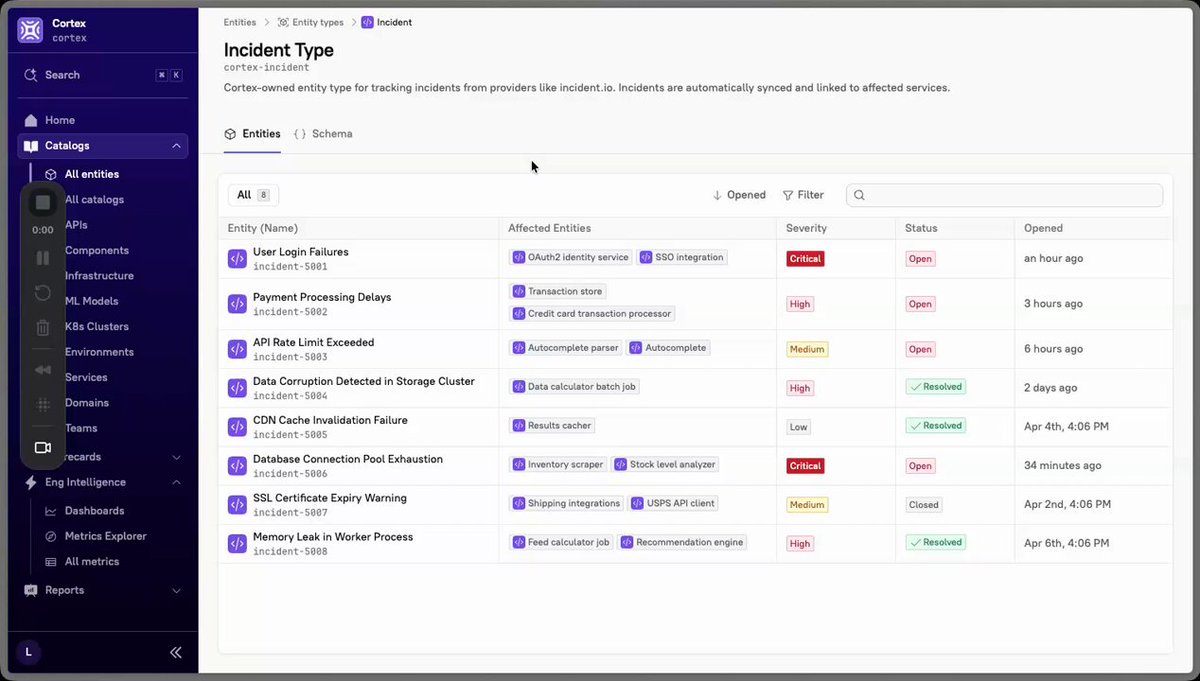Click the user avatar L
Screen dimensions: 1200x681
28,652
